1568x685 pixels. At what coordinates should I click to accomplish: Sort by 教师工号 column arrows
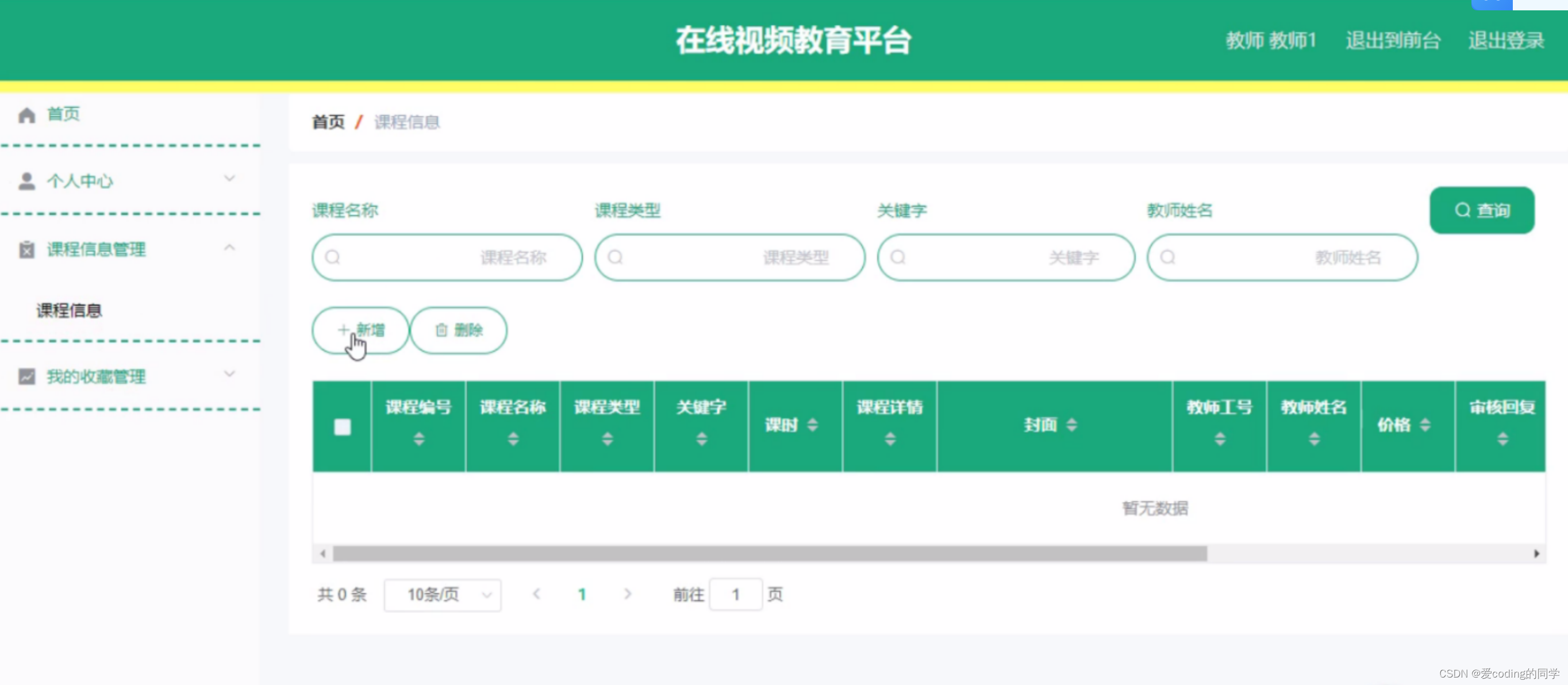tap(1220, 438)
